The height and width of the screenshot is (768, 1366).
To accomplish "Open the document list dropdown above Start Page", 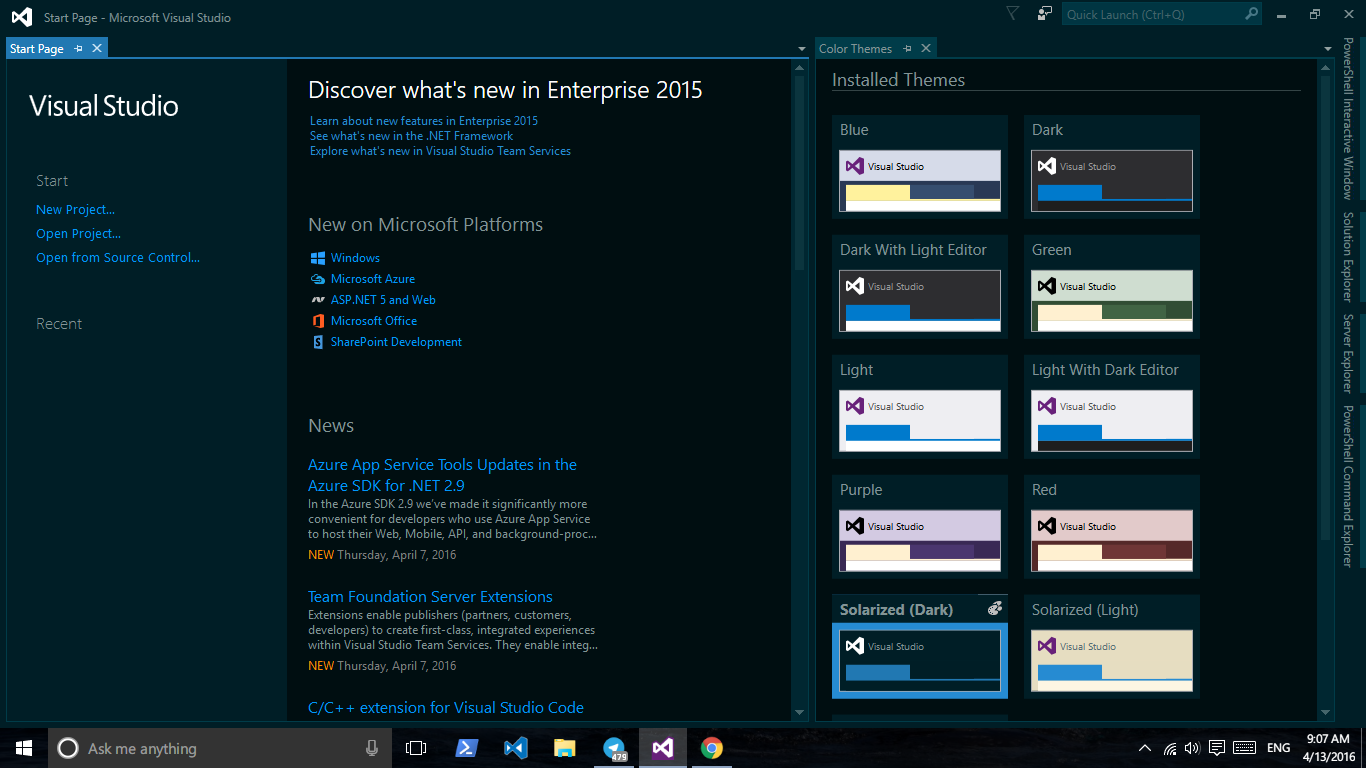I will (802, 49).
